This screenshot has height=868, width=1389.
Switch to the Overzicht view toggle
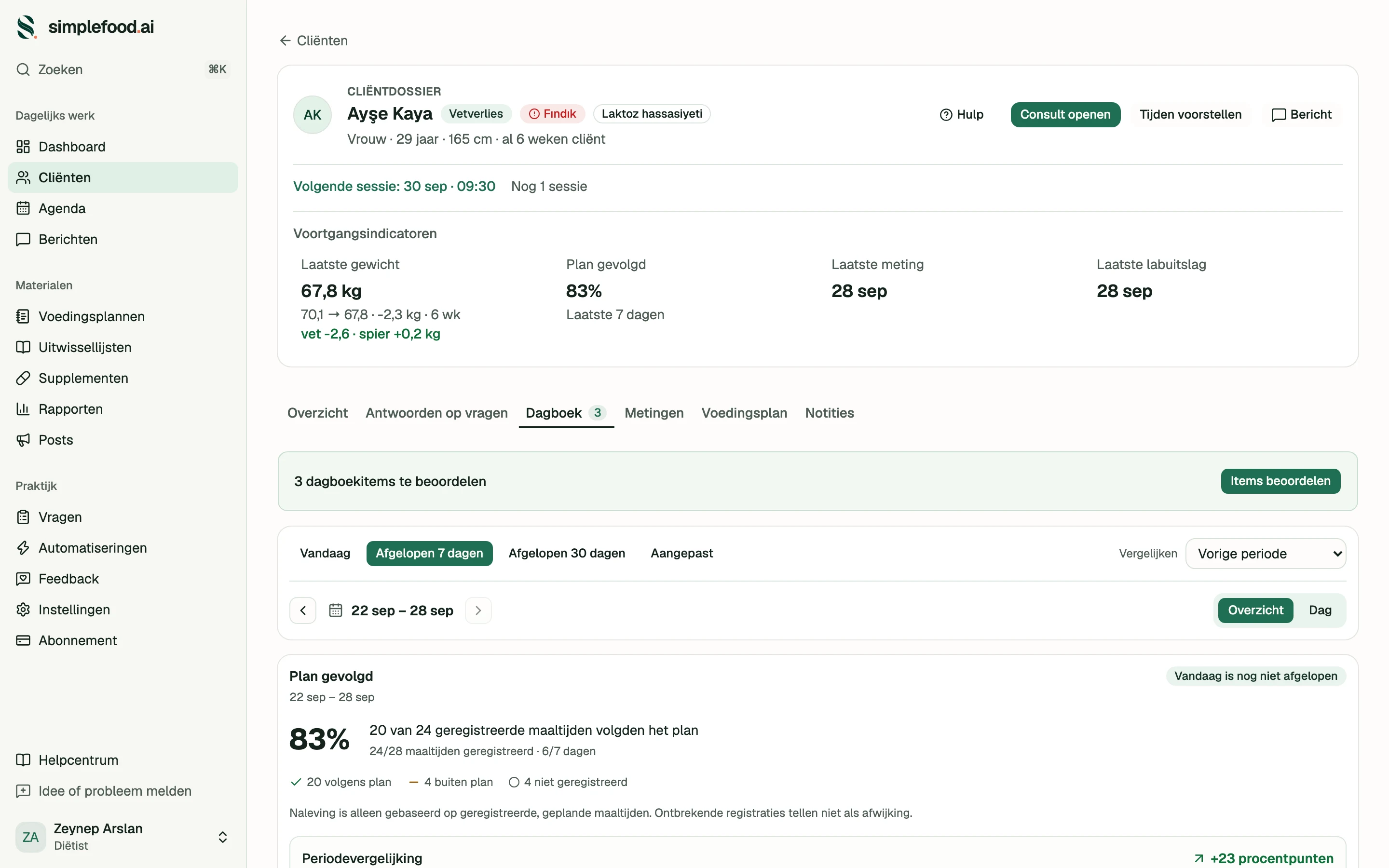(1255, 610)
